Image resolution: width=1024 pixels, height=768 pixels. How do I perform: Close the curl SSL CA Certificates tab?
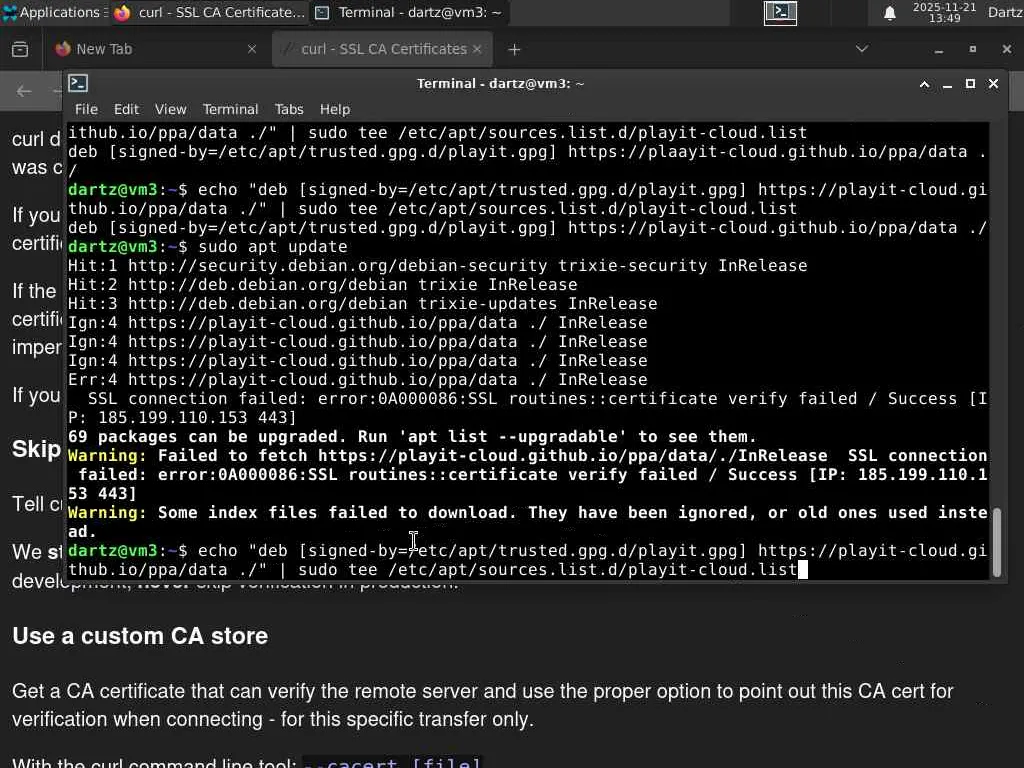477,49
